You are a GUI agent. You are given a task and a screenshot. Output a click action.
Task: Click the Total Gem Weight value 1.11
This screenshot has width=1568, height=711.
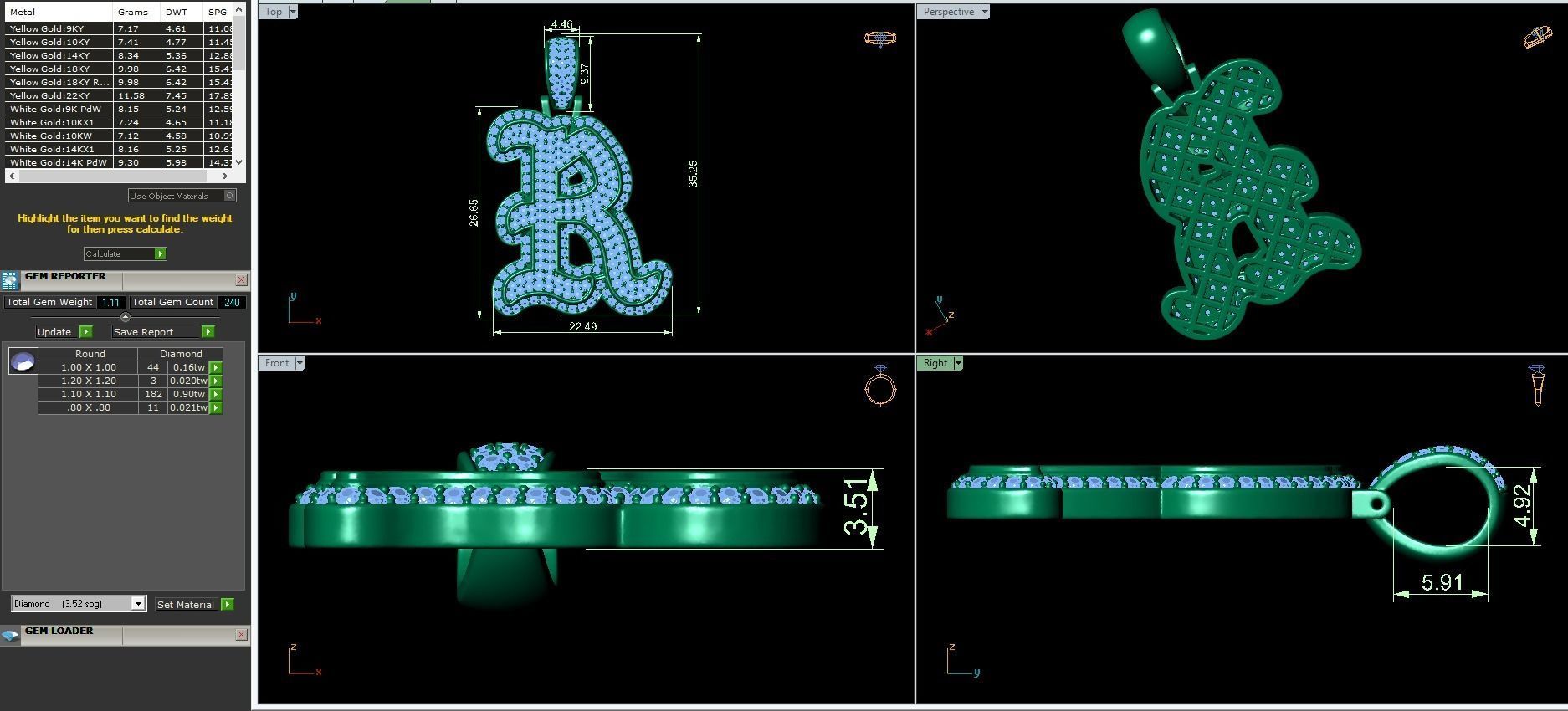111,302
